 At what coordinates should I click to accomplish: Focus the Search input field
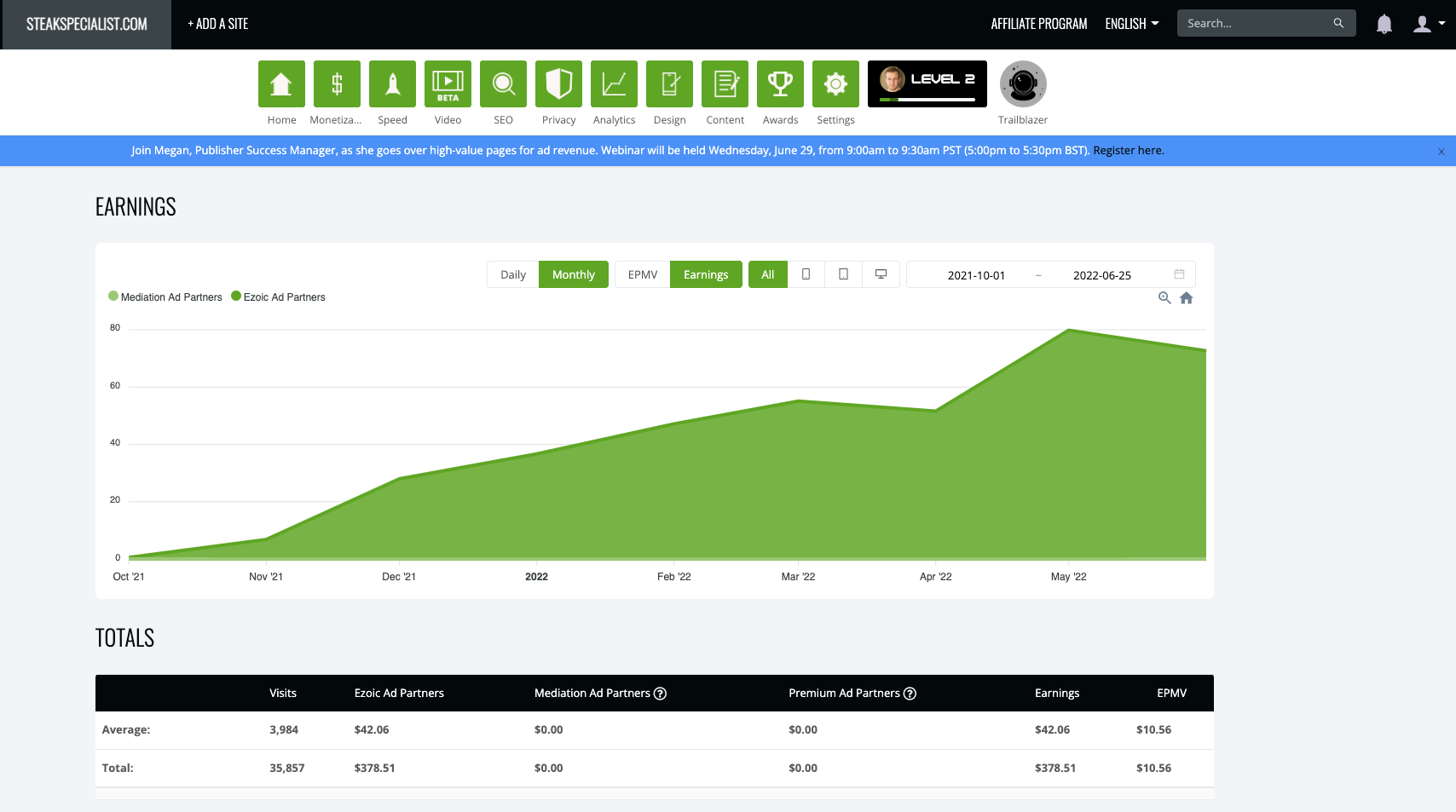pyautogui.click(x=1255, y=23)
